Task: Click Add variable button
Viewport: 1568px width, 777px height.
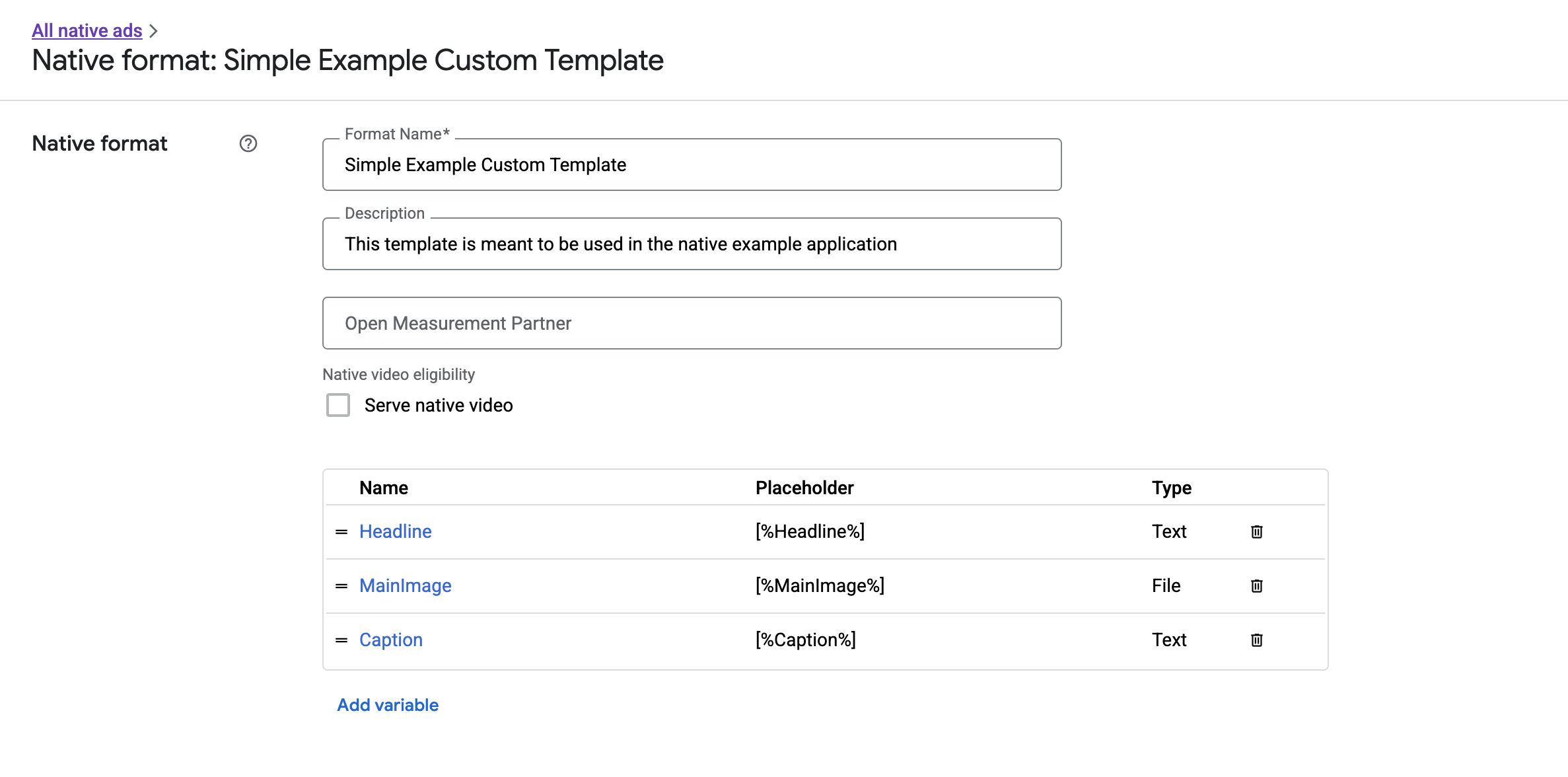Action: [x=388, y=705]
